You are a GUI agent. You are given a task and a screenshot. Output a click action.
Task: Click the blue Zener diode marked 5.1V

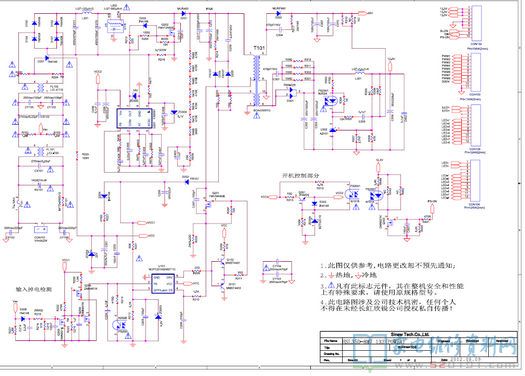174,113
